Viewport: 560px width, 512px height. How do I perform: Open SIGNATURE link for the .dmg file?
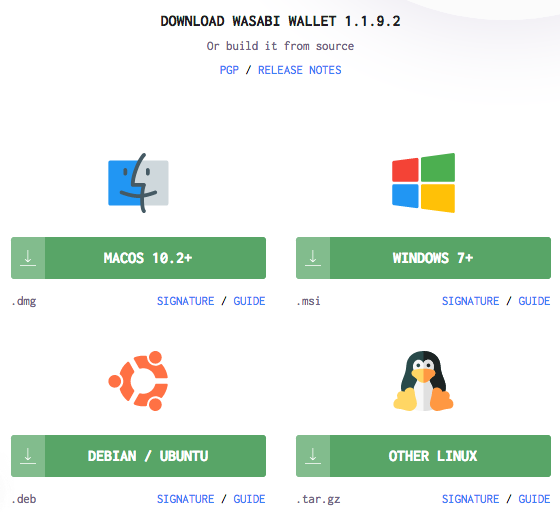186,301
